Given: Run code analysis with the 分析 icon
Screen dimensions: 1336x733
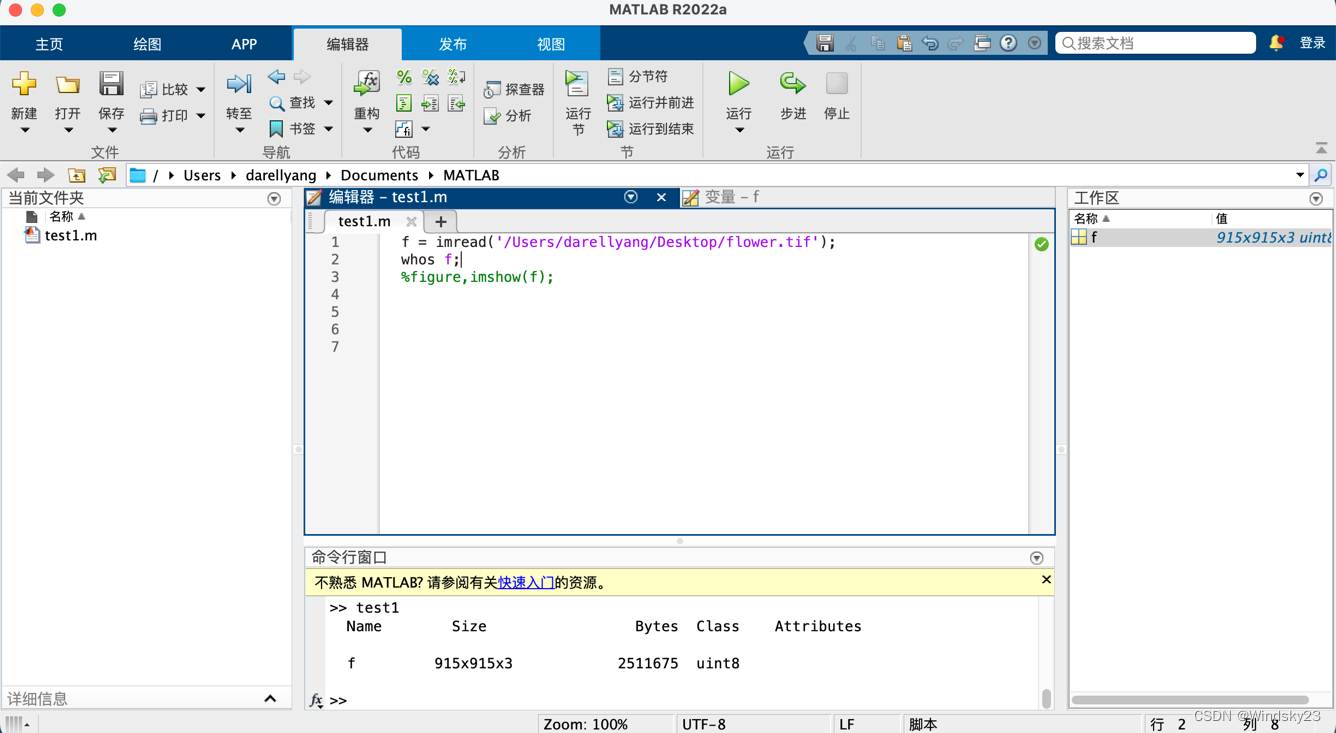Looking at the screenshot, I should pyautogui.click(x=512, y=115).
